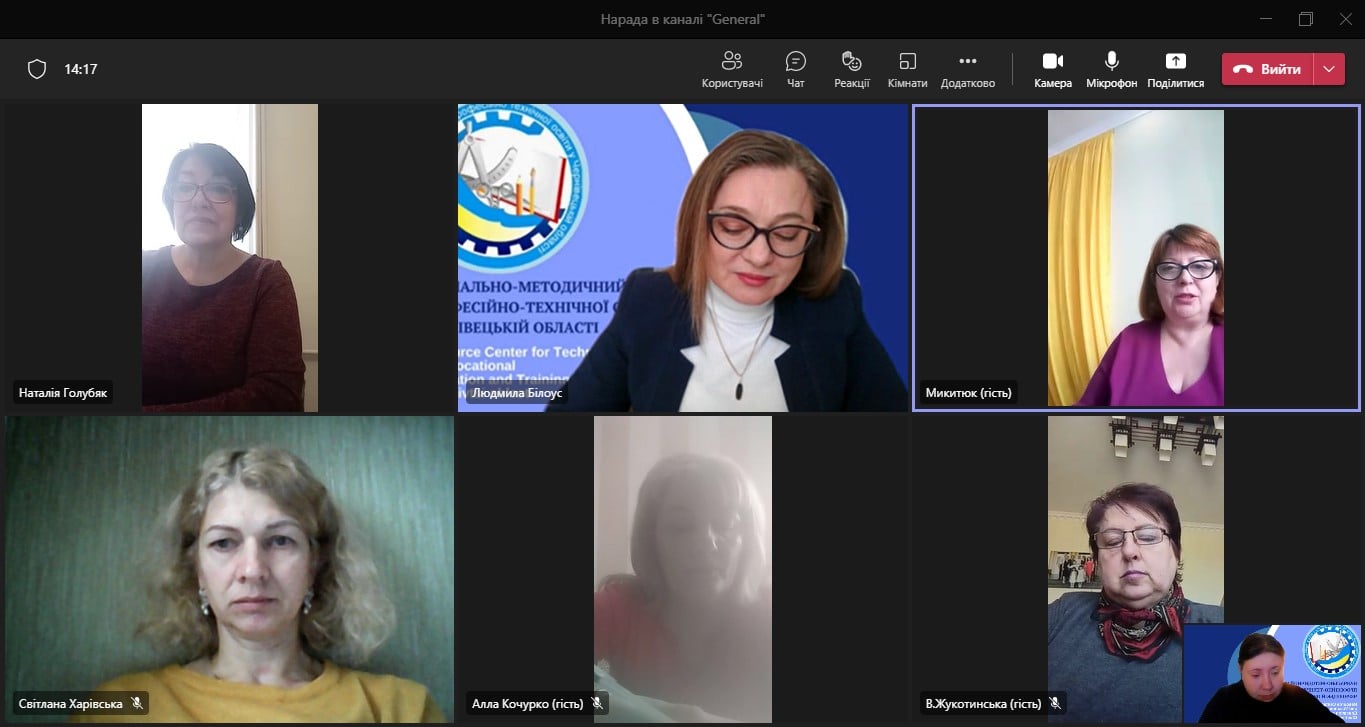1365x727 pixels.
Task: Select the Микитюк (гість) video tile
Action: coord(1135,257)
